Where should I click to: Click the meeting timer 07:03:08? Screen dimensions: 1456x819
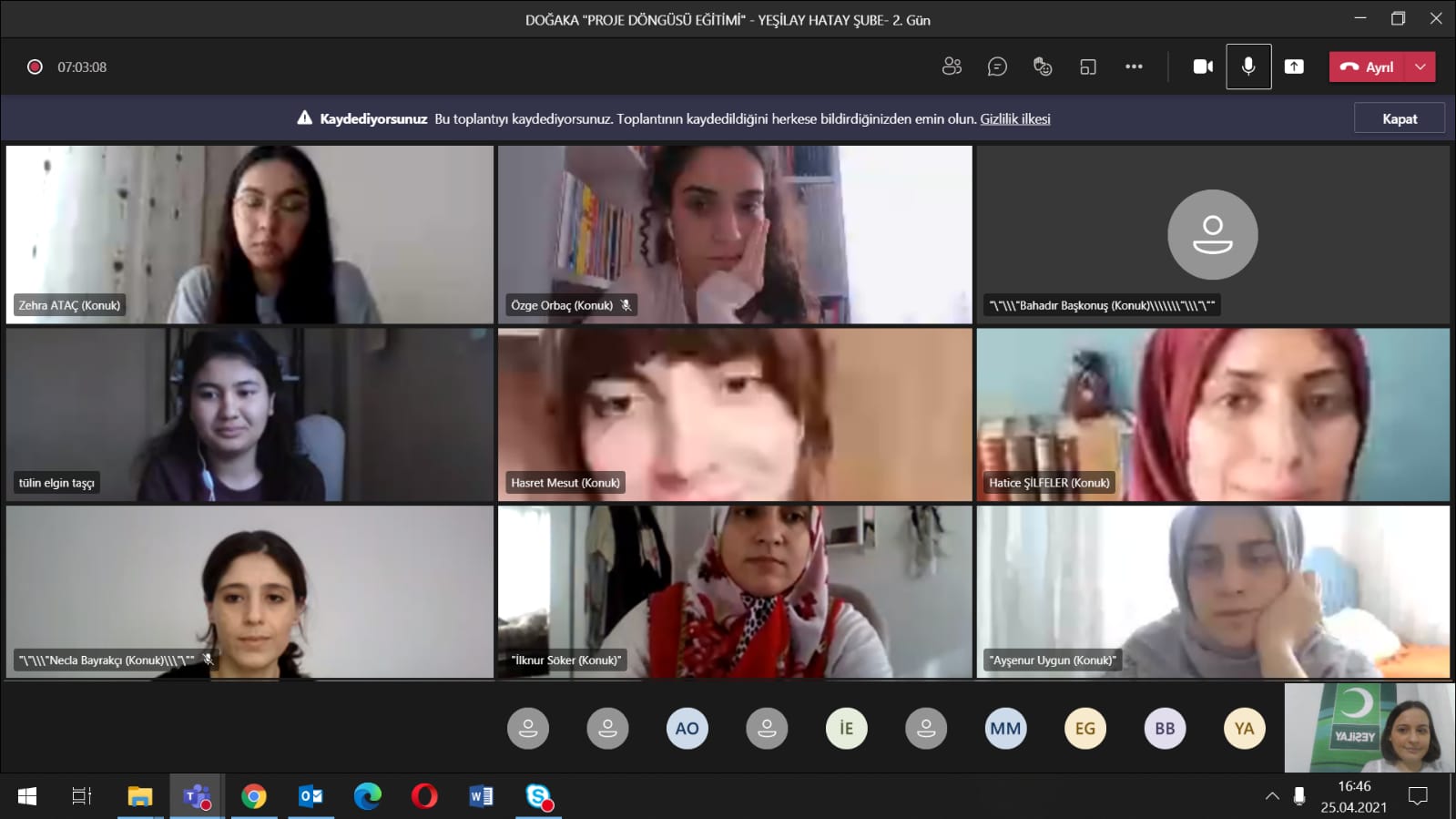coord(82,67)
